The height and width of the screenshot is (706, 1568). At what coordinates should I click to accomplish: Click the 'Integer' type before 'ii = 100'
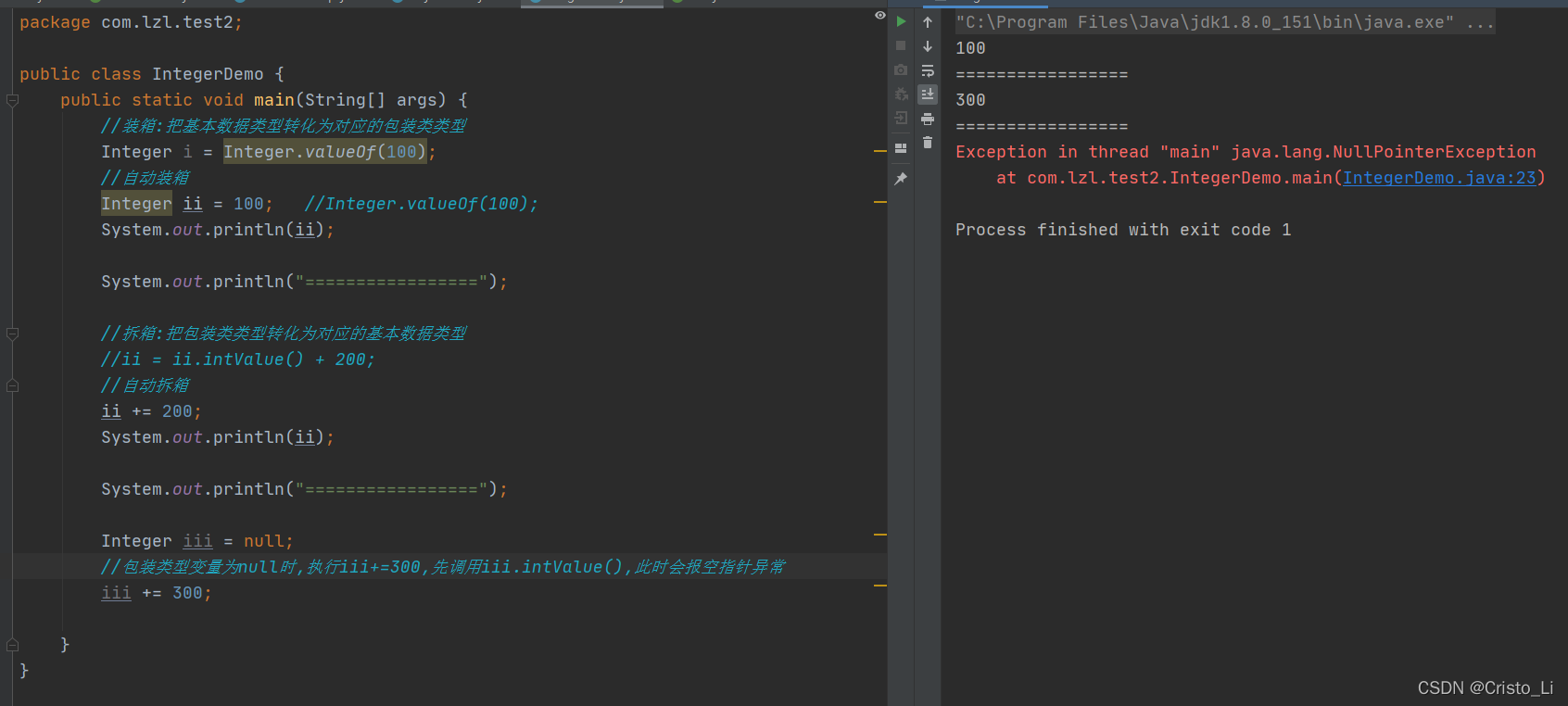pos(136,204)
